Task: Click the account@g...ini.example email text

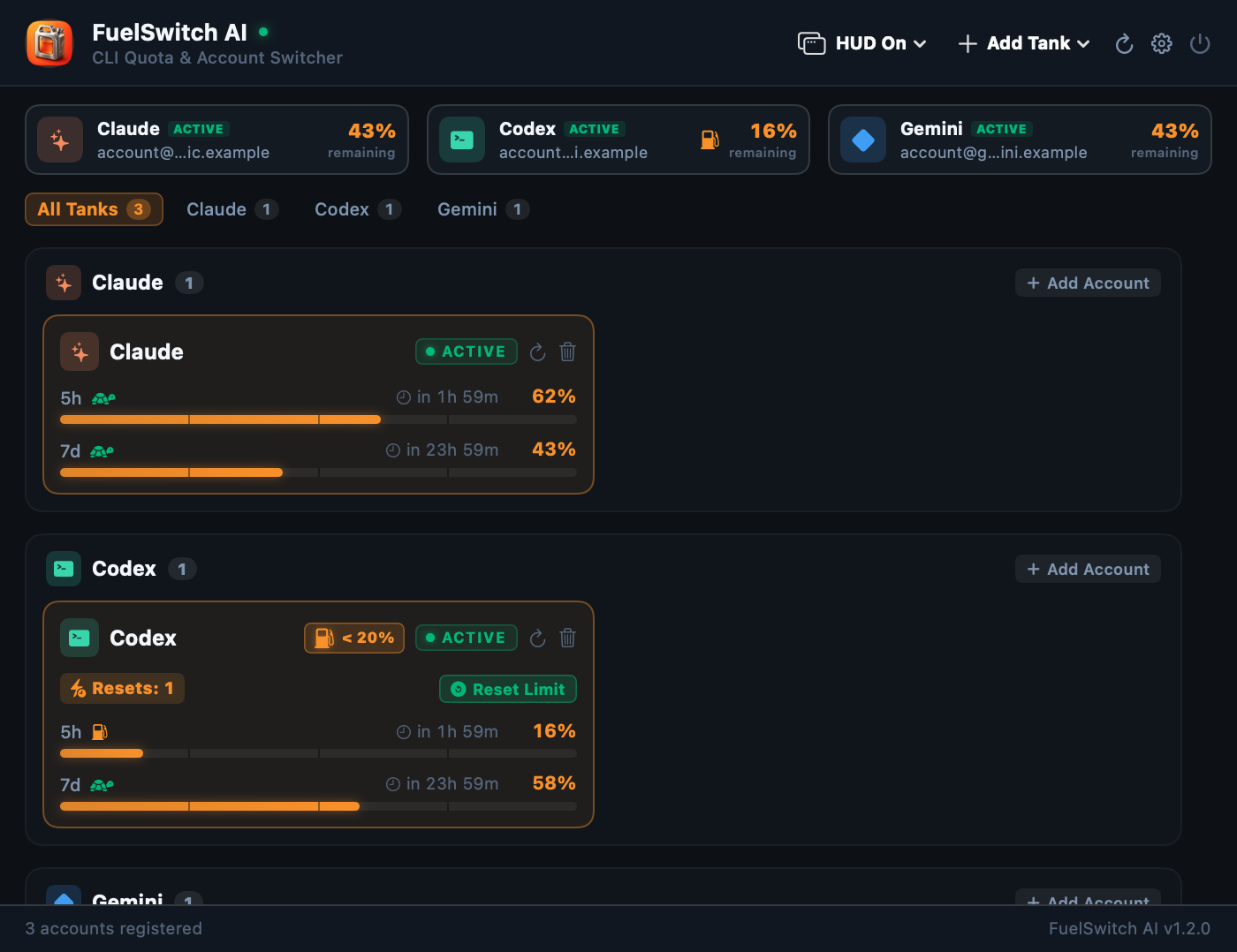Action: click(x=994, y=153)
